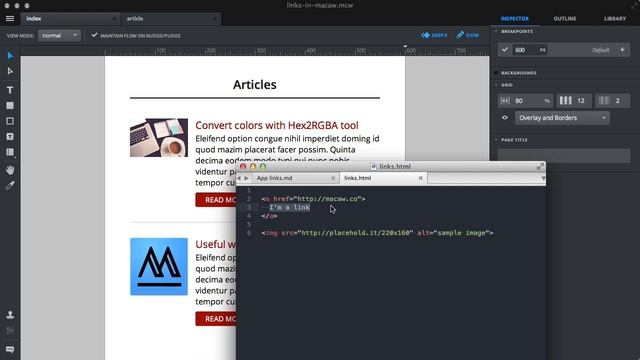Click the stamp-shaped icon near the toolbar bottom
Viewport: 640px width, 360px height.
pos(10,315)
